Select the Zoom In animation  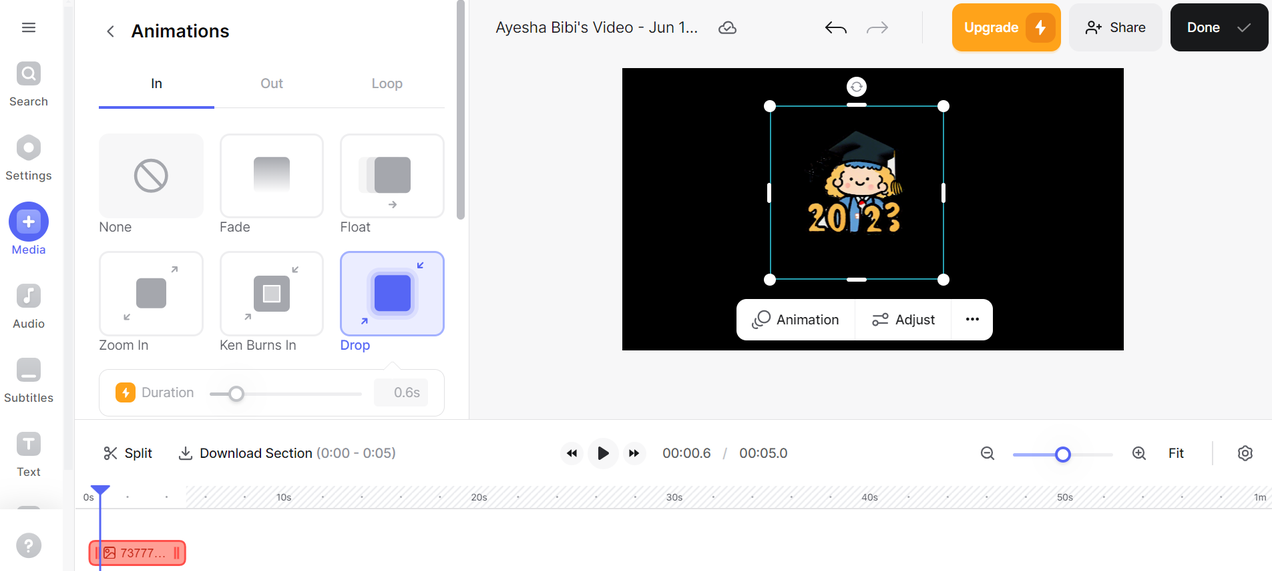[151, 293]
